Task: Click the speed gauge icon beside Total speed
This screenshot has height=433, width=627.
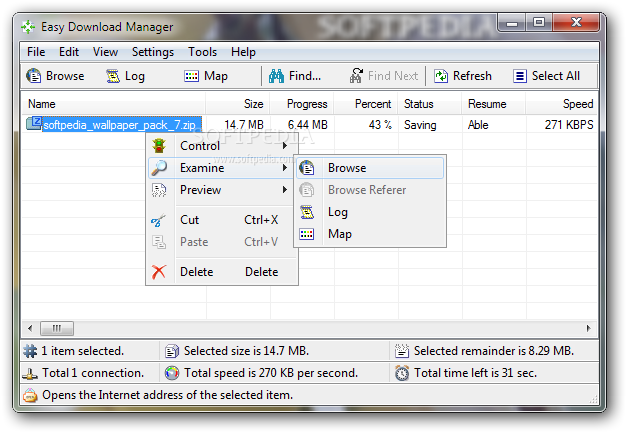Action: (172, 373)
